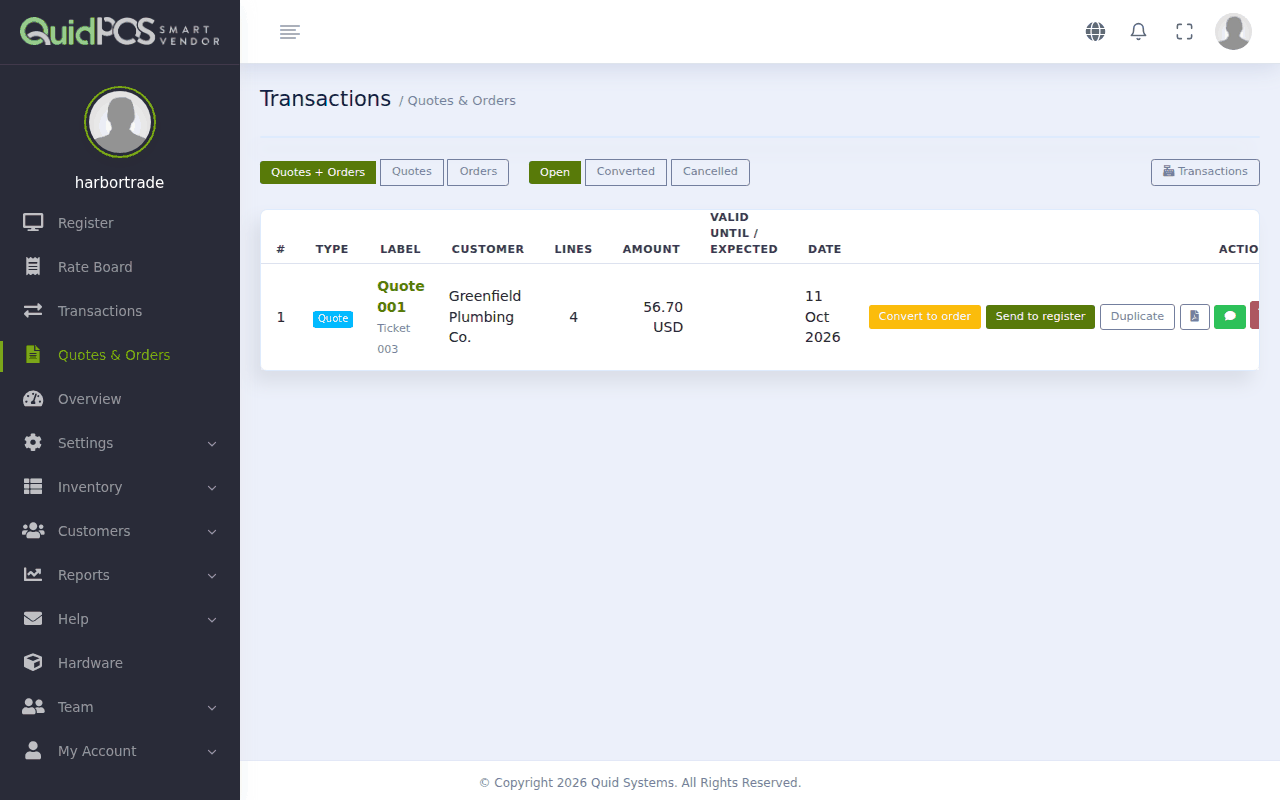Click the Settings gear icon in sidebar
The width and height of the screenshot is (1280, 800).
pos(33,443)
